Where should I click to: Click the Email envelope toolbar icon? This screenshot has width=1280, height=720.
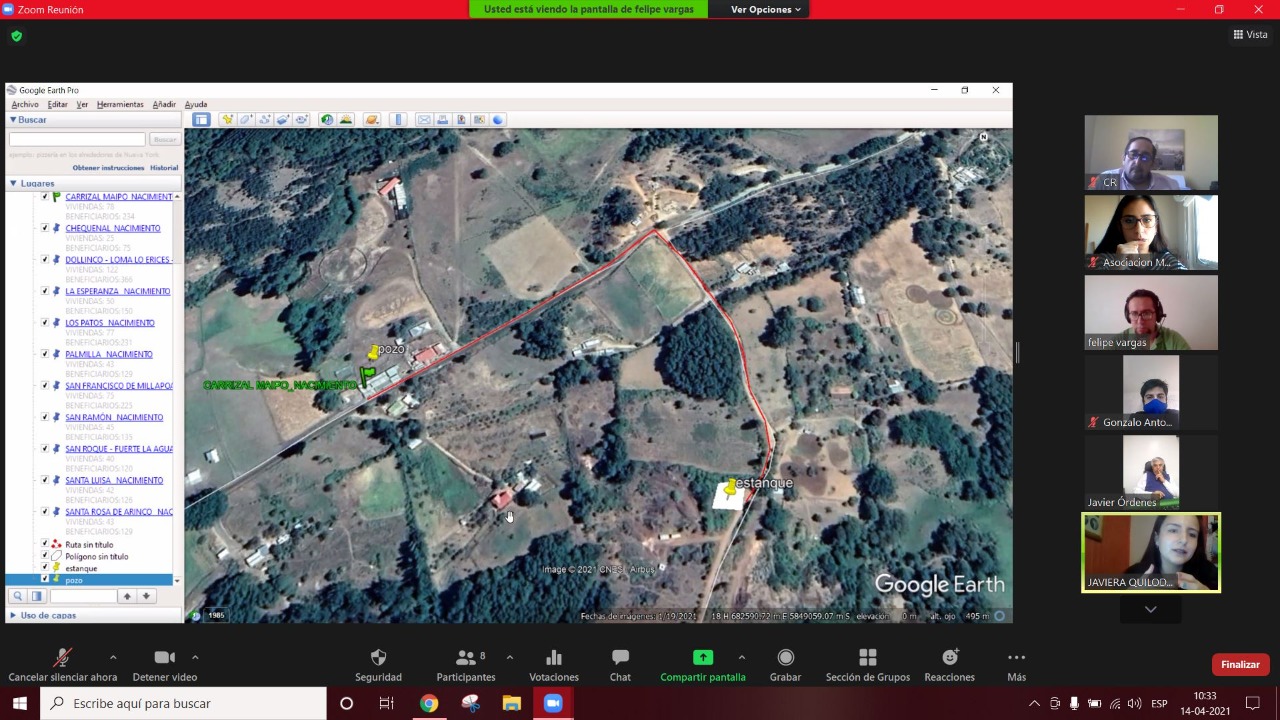pos(424,119)
